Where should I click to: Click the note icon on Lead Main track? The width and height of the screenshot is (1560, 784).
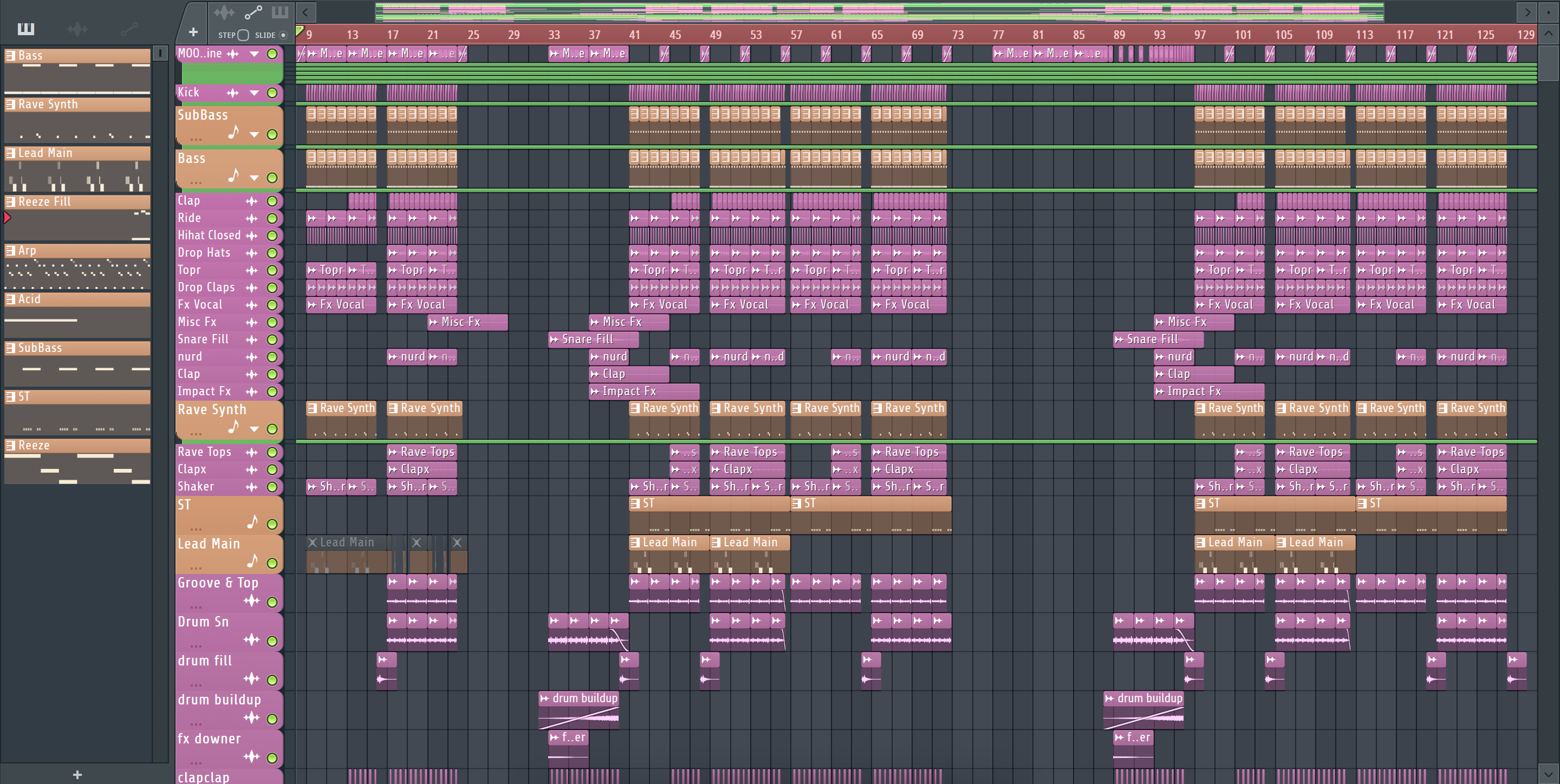click(x=252, y=560)
